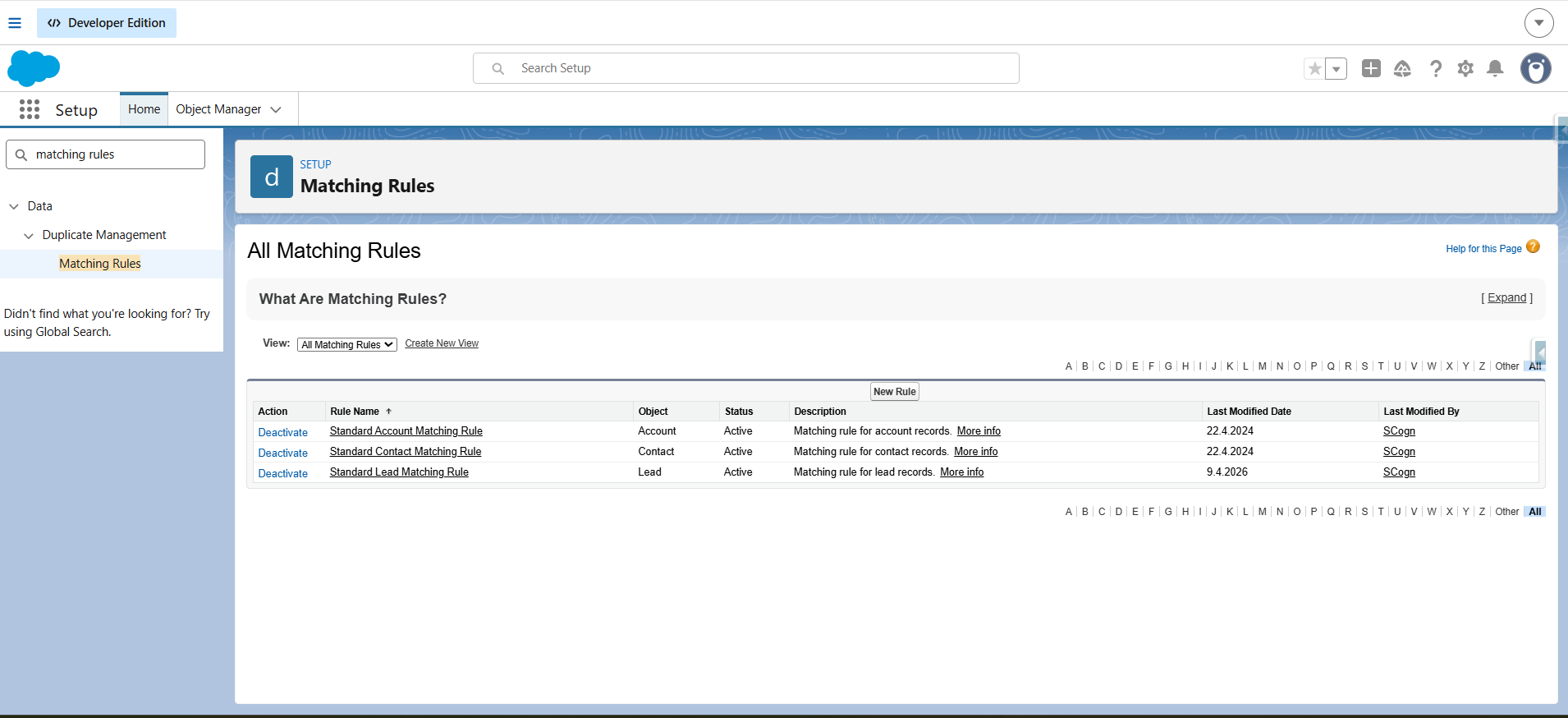Open the user profile avatar
The image size is (1568, 718).
pyautogui.click(x=1535, y=69)
